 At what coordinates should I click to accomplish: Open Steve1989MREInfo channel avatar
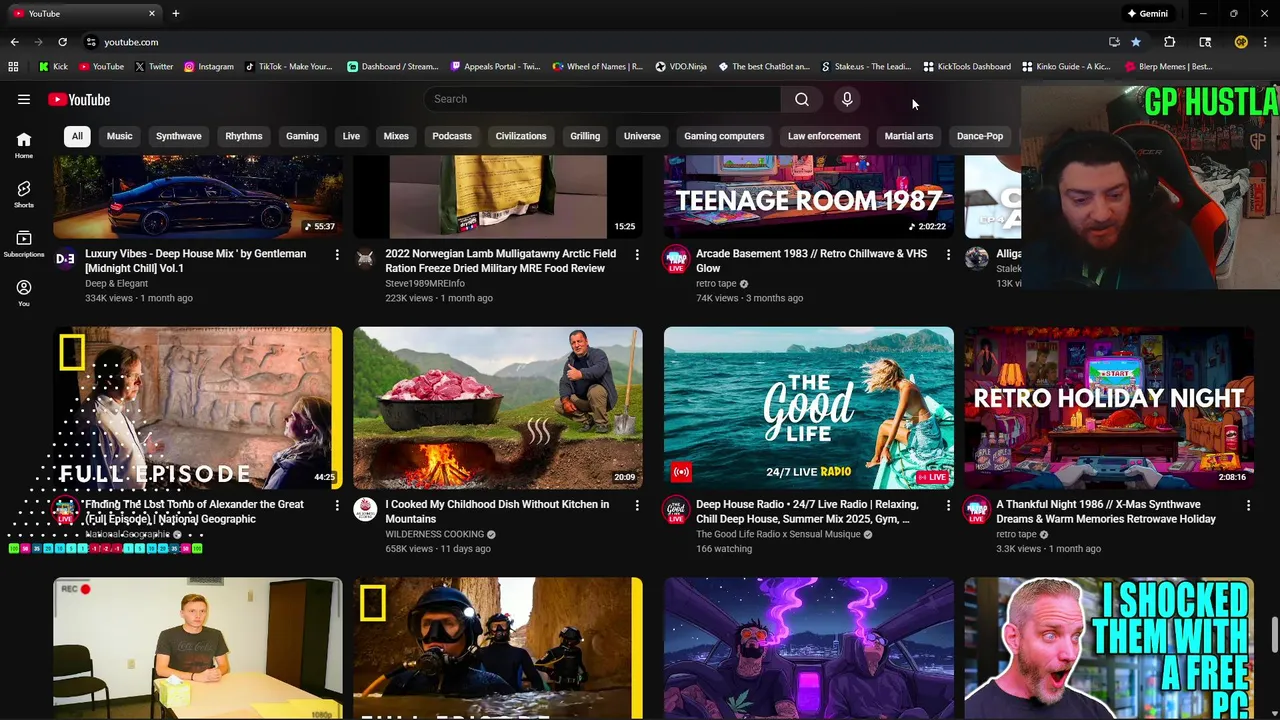pos(365,259)
